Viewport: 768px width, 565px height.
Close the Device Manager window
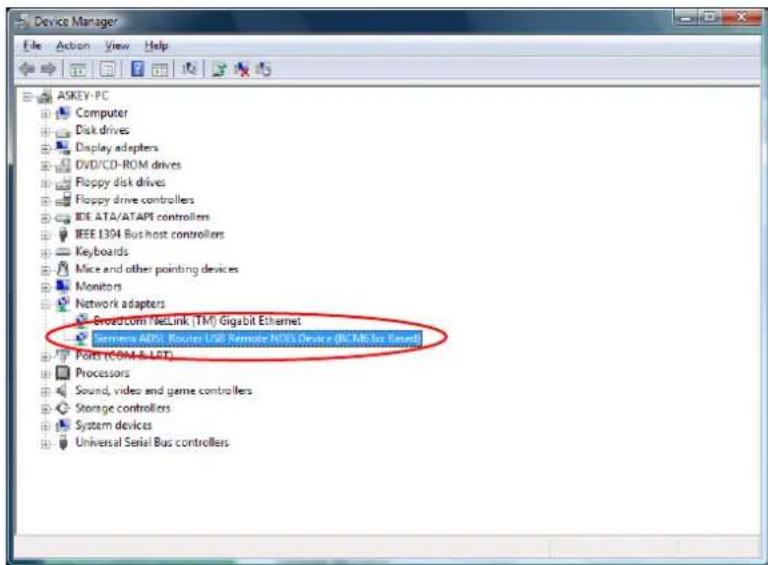pos(741,18)
